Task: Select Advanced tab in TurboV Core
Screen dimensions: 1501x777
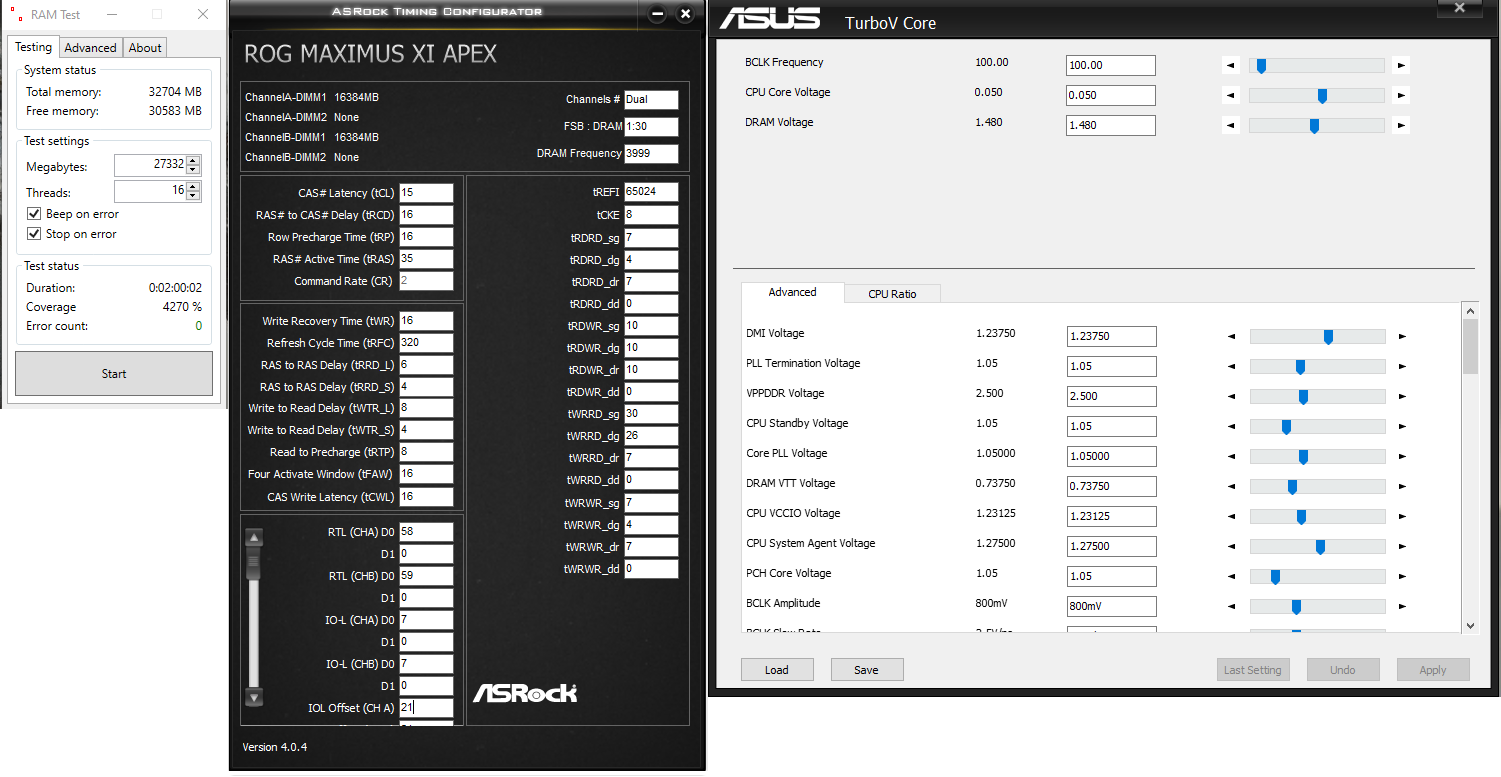Action: tap(793, 292)
